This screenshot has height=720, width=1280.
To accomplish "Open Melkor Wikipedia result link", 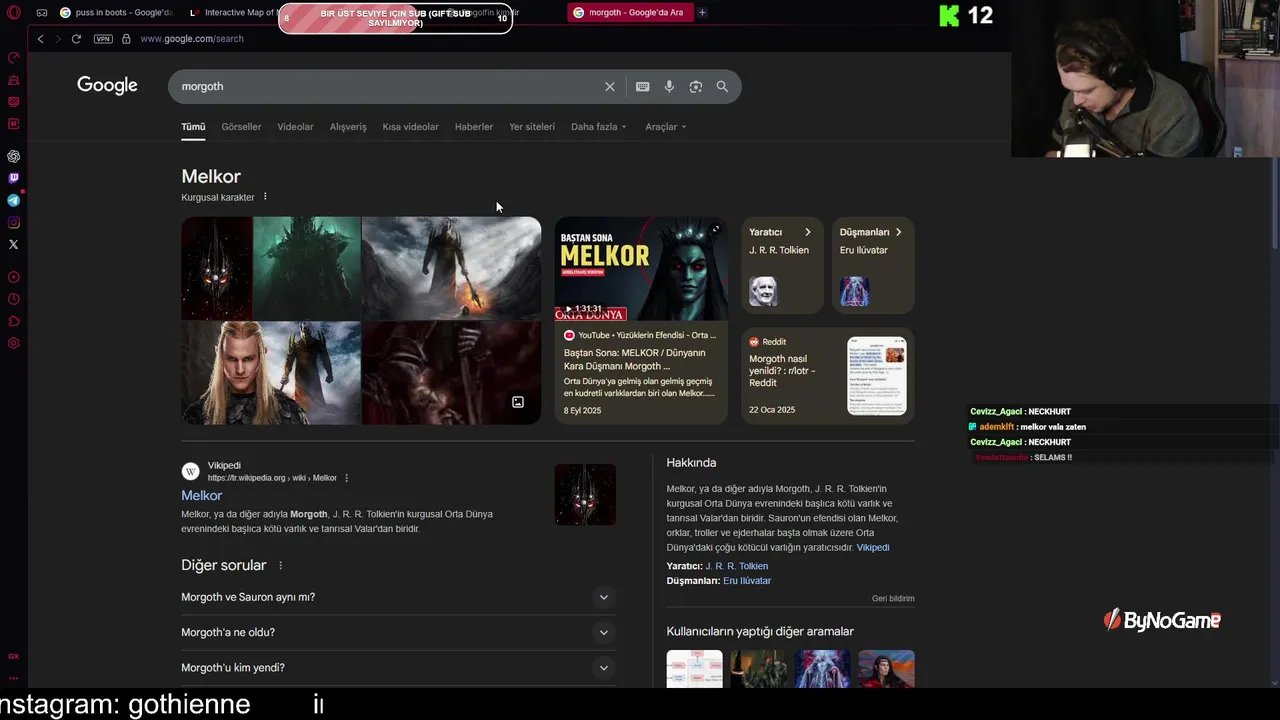I will (202, 496).
